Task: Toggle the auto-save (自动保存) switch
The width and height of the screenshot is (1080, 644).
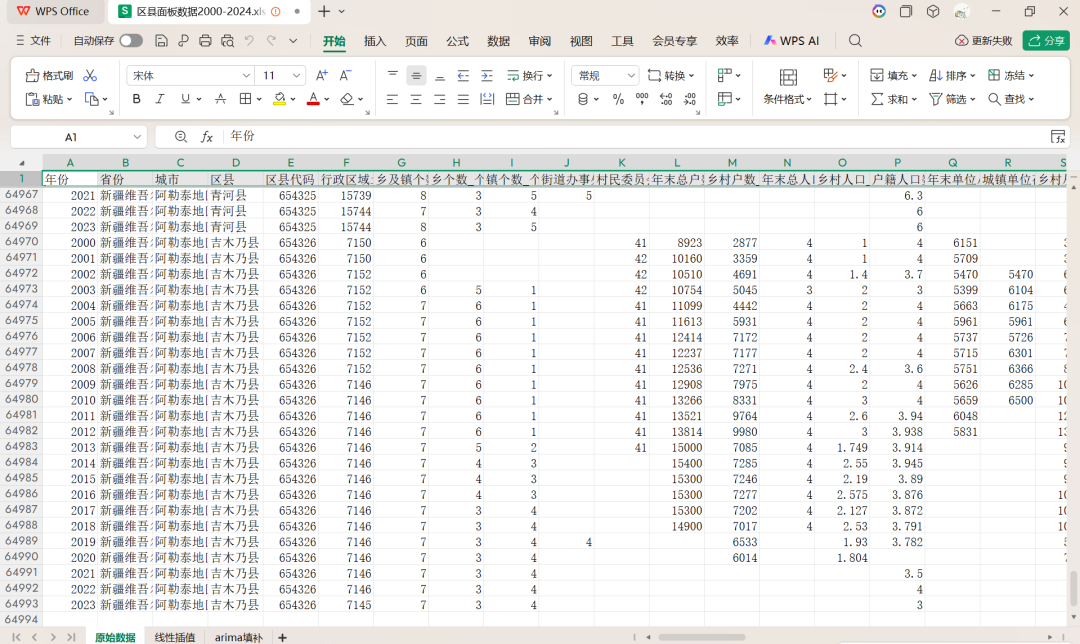Action: (x=131, y=41)
